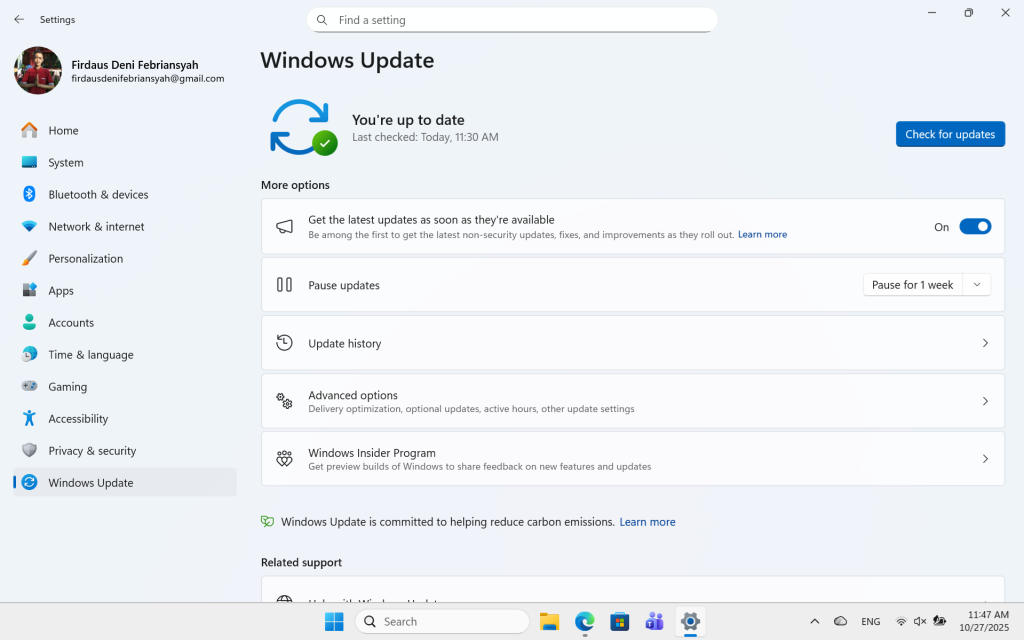Click the Time & language globe-clock icon

[29, 354]
